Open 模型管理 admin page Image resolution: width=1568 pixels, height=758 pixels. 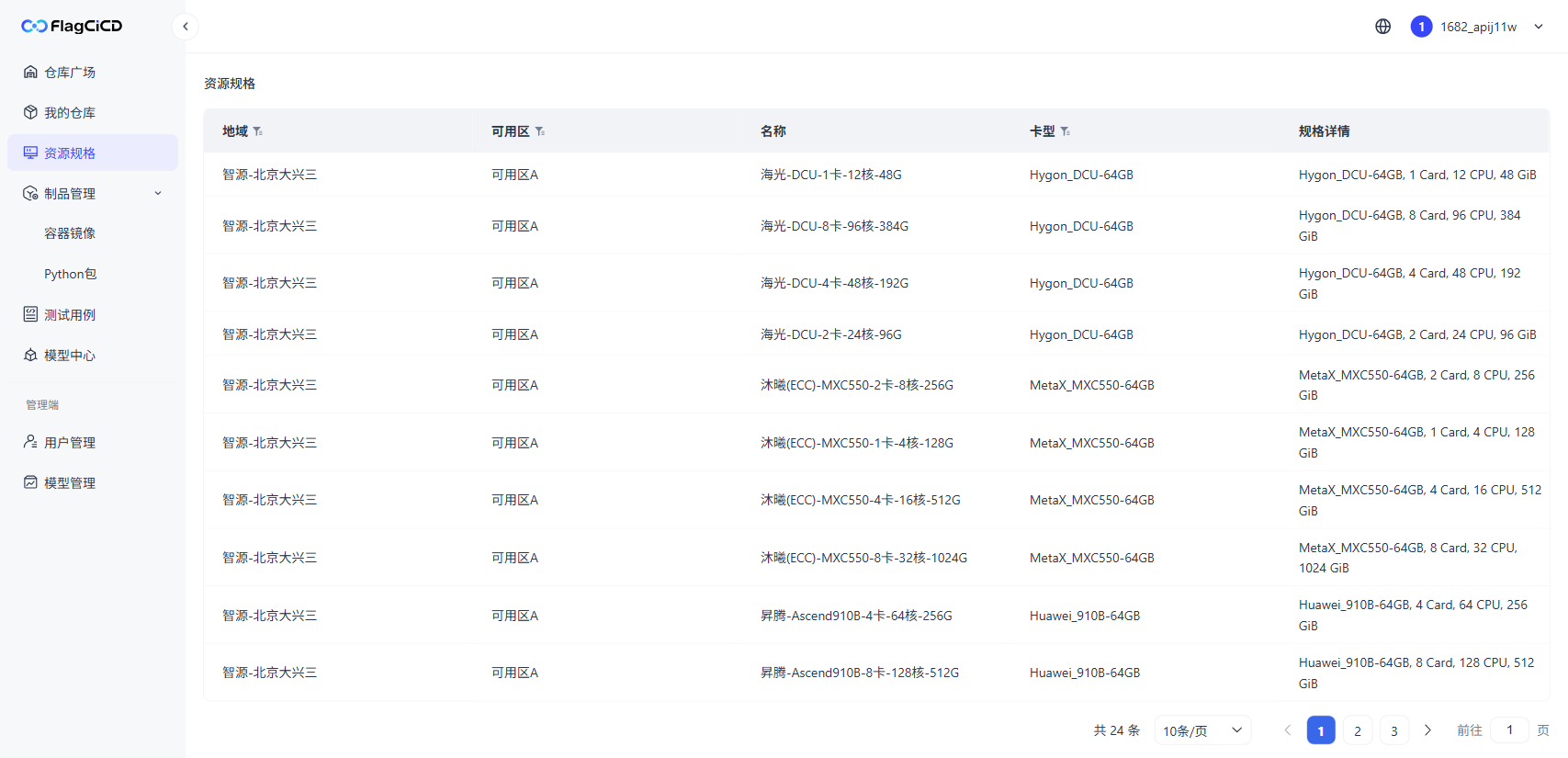[x=93, y=482]
